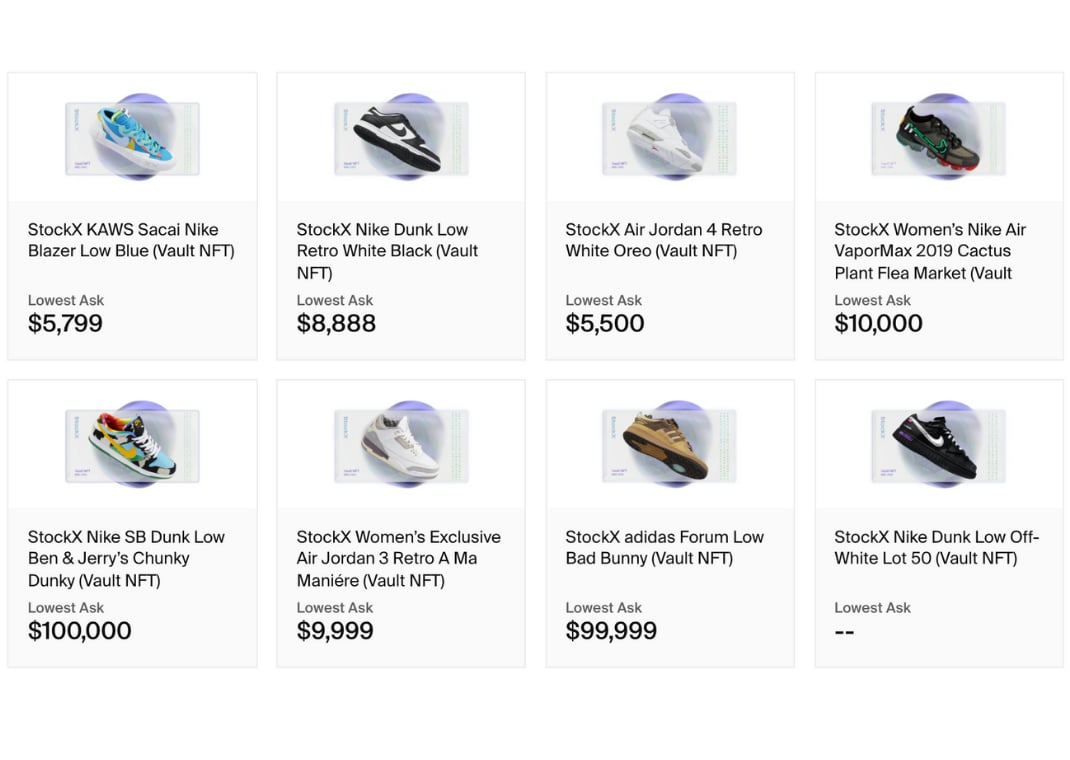Viewport: 1070px width, 760px height.
Task: Click the adidas Forum Low Bad Bunny image
Action: (x=670, y=445)
